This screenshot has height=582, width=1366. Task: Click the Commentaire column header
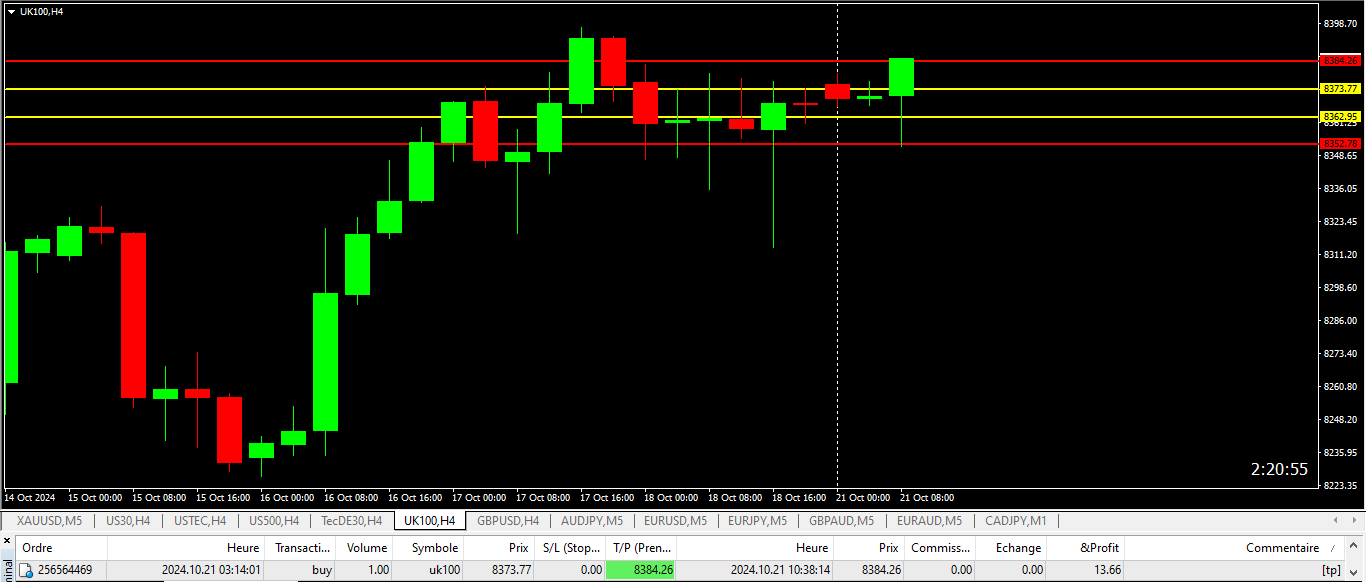point(1282,548)
